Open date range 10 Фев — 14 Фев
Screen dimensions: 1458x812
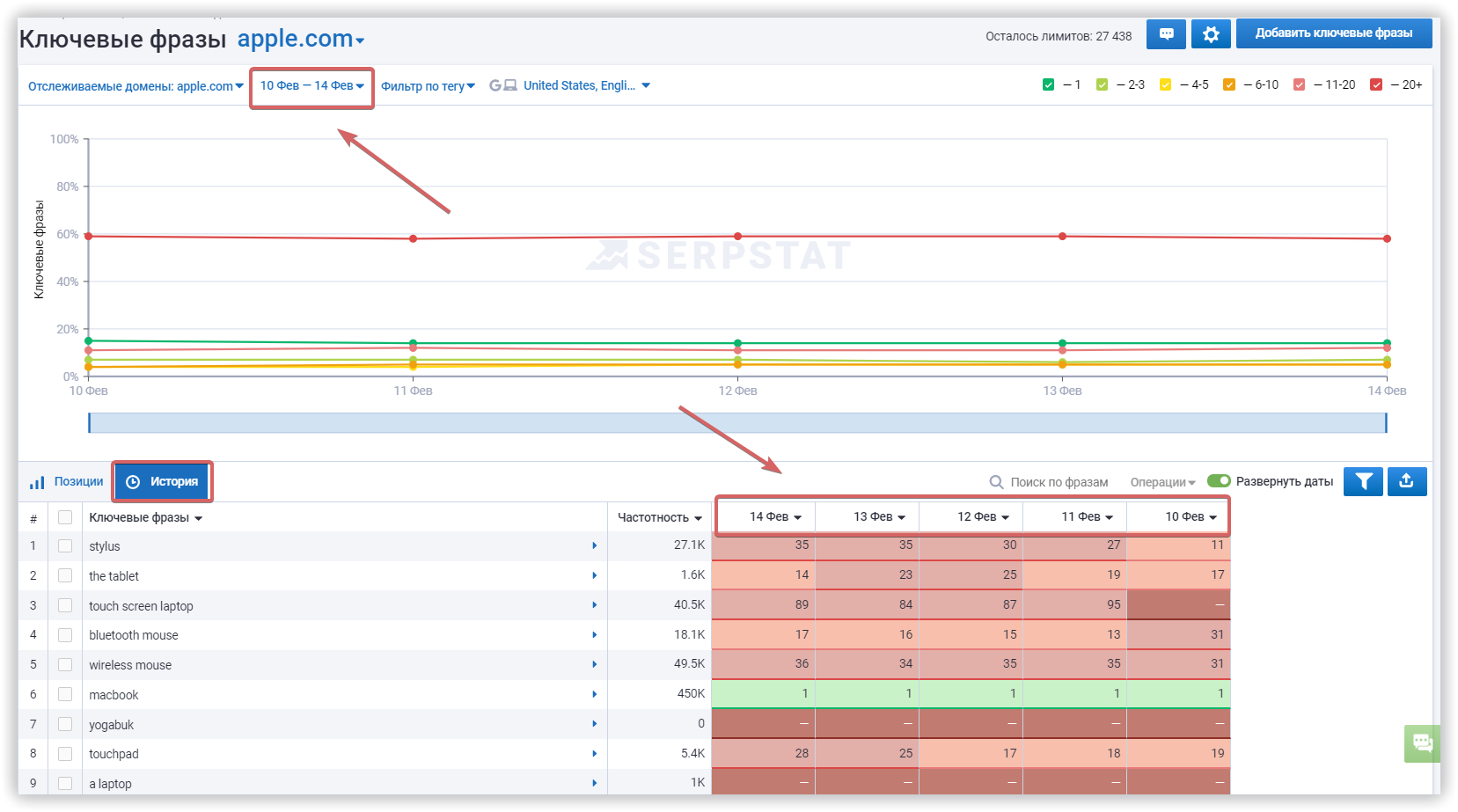coord(311,85)
